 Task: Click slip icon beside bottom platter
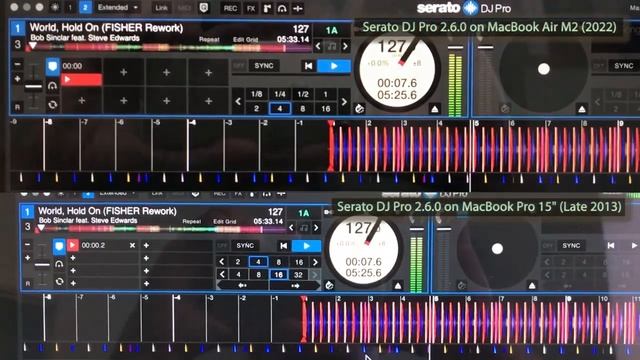coord(329,286)
